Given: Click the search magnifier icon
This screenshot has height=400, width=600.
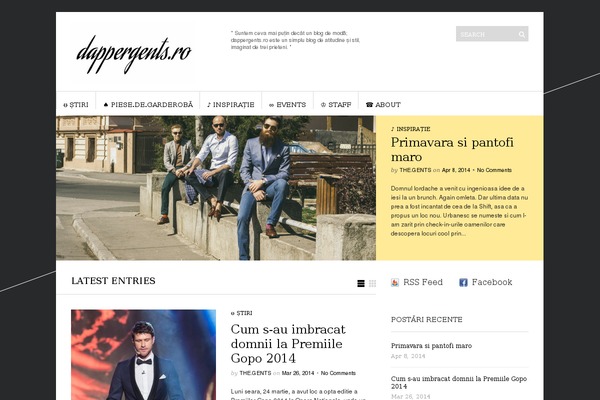Looking at the screenshot, I should [522, 34].
